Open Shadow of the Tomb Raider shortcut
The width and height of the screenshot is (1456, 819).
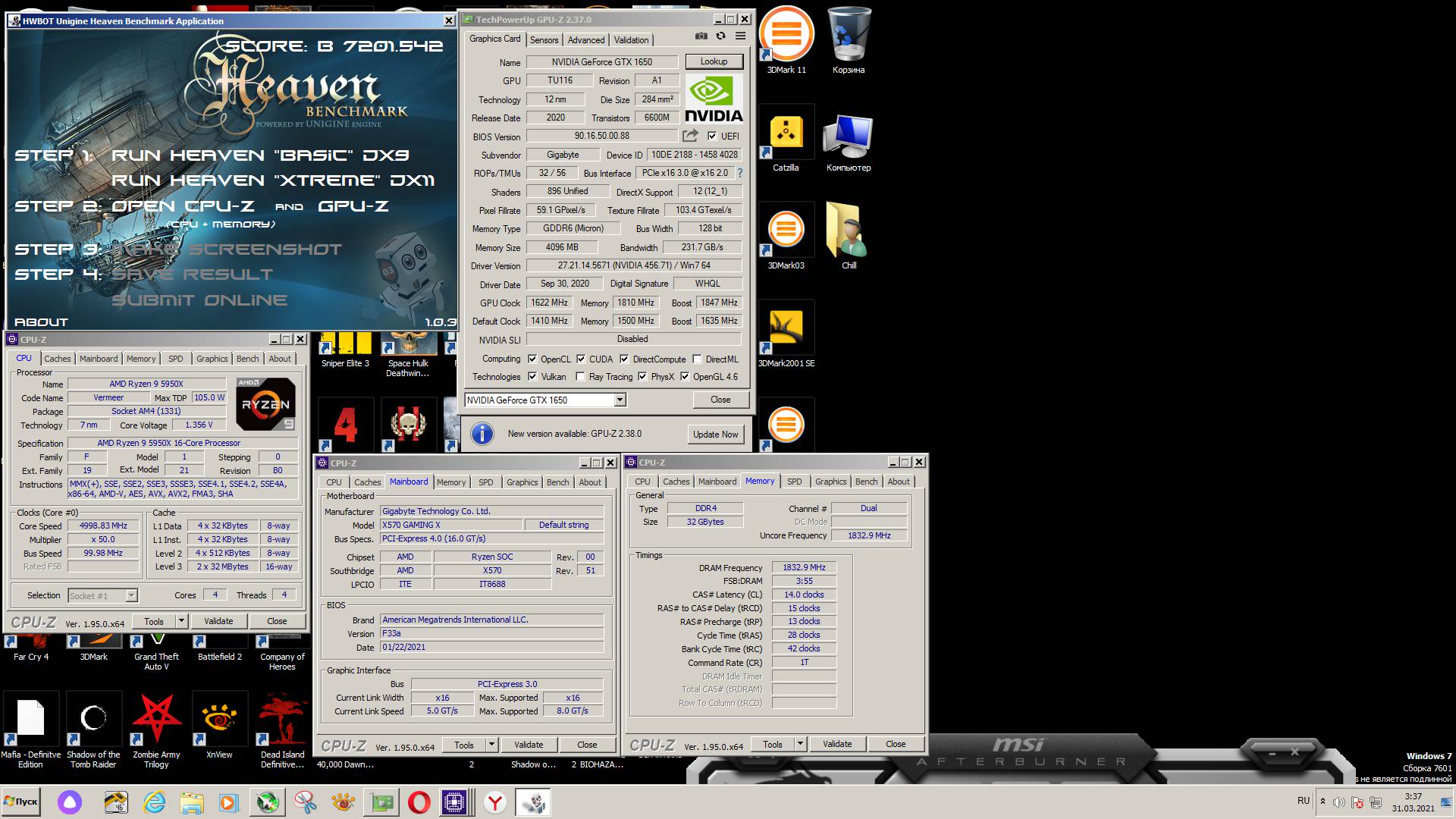pyautogui.click(x=93, y=730)
